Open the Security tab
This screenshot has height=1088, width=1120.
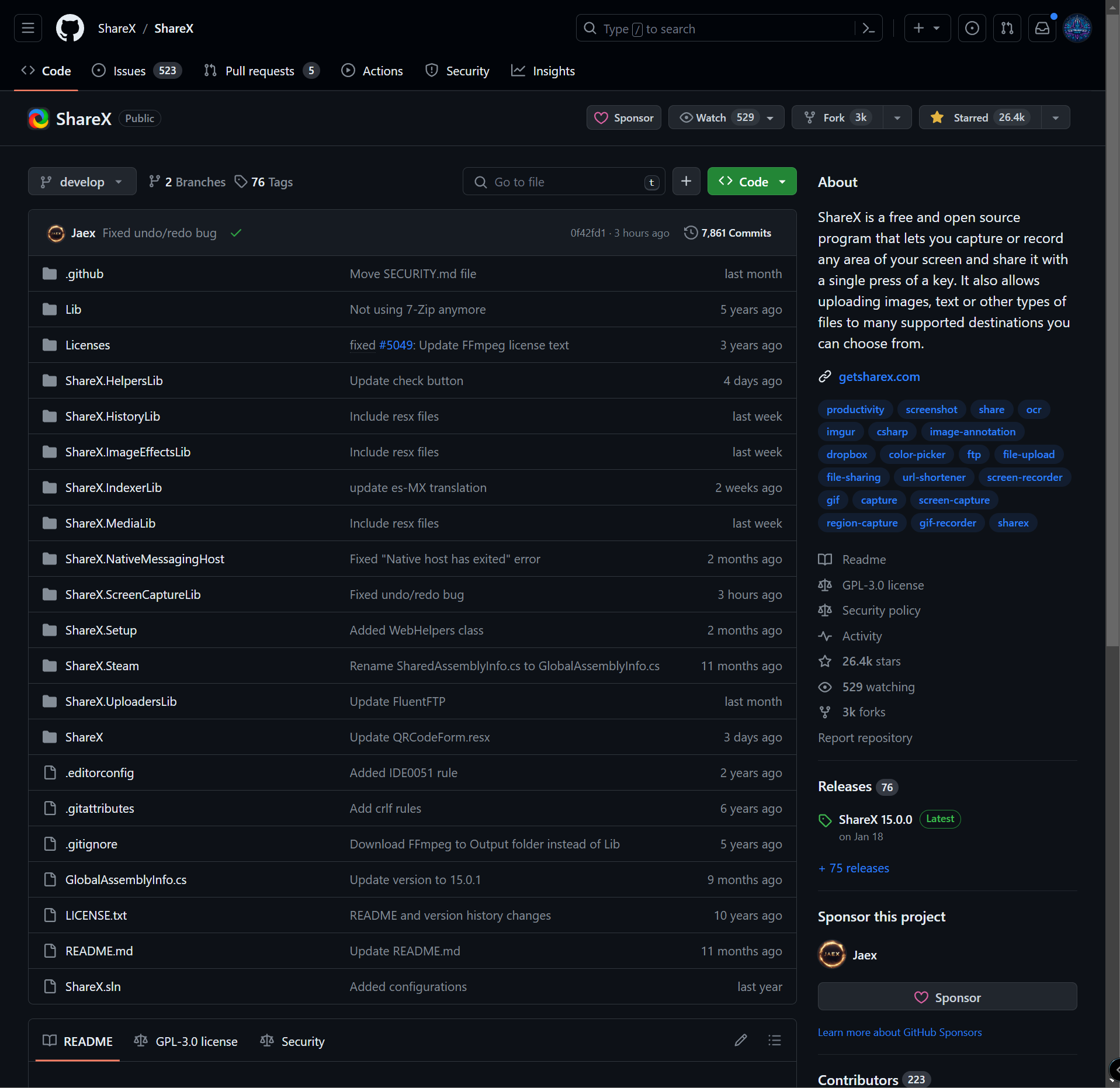(457, 71)
